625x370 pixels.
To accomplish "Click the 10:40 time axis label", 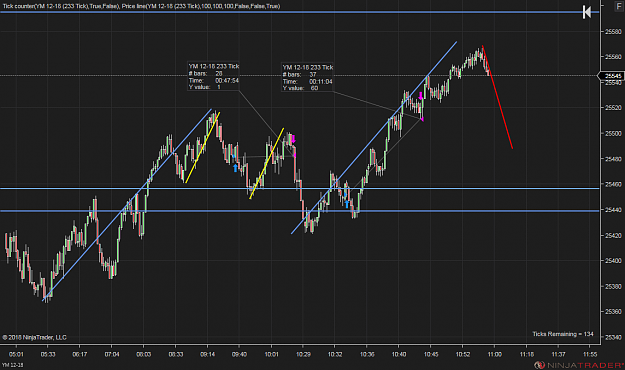I will coord(399,354).
